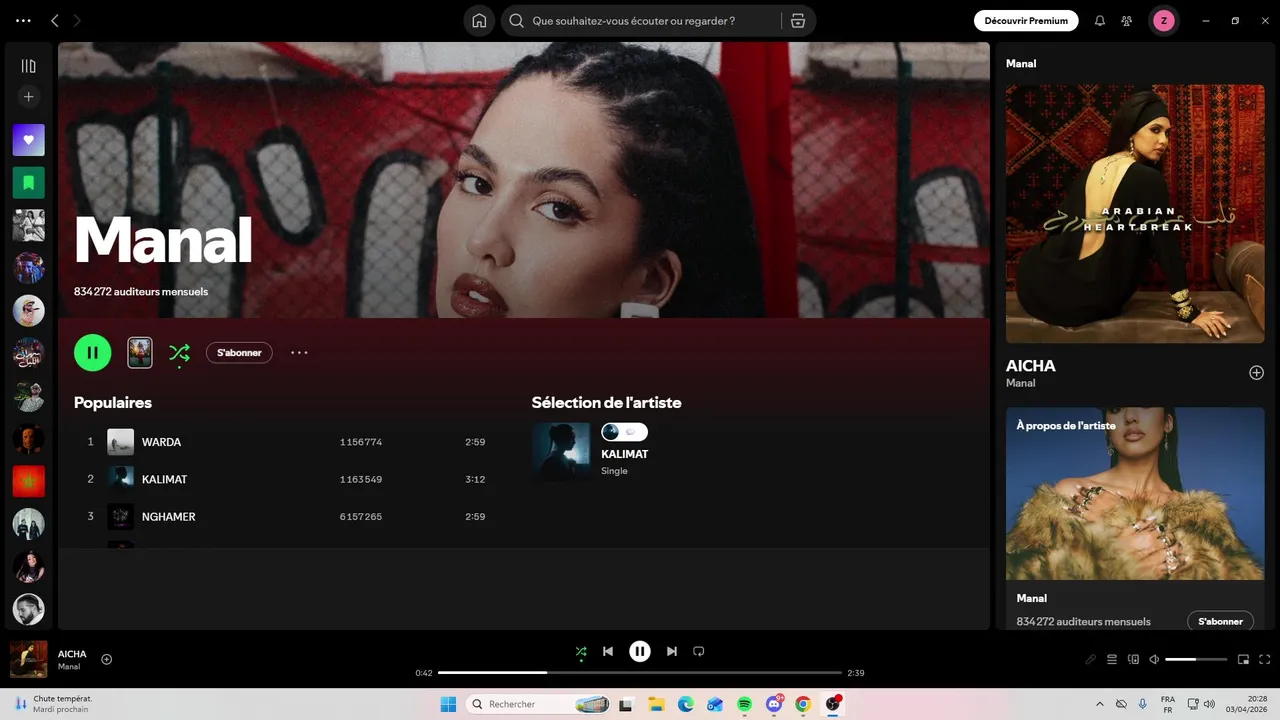Open KALIMAT single in Sélection de l'artiste
This screenshot has width=1280, height=720.
point(624,454)
